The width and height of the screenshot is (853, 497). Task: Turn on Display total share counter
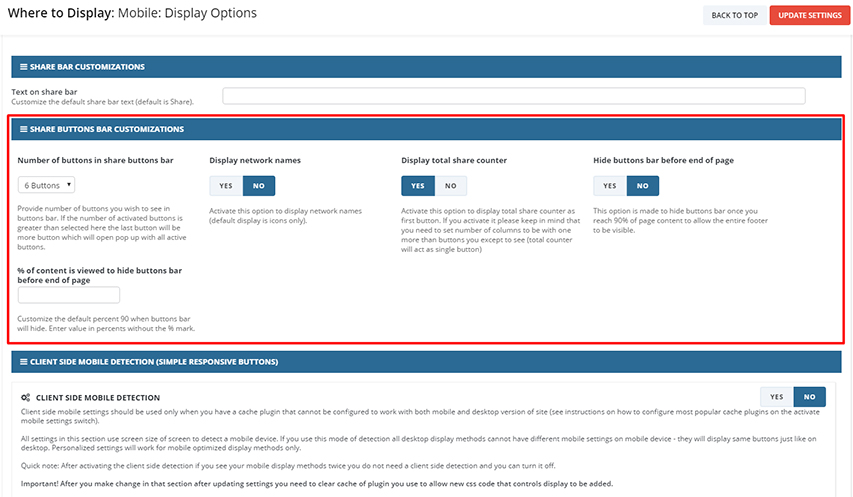point(417,186)
